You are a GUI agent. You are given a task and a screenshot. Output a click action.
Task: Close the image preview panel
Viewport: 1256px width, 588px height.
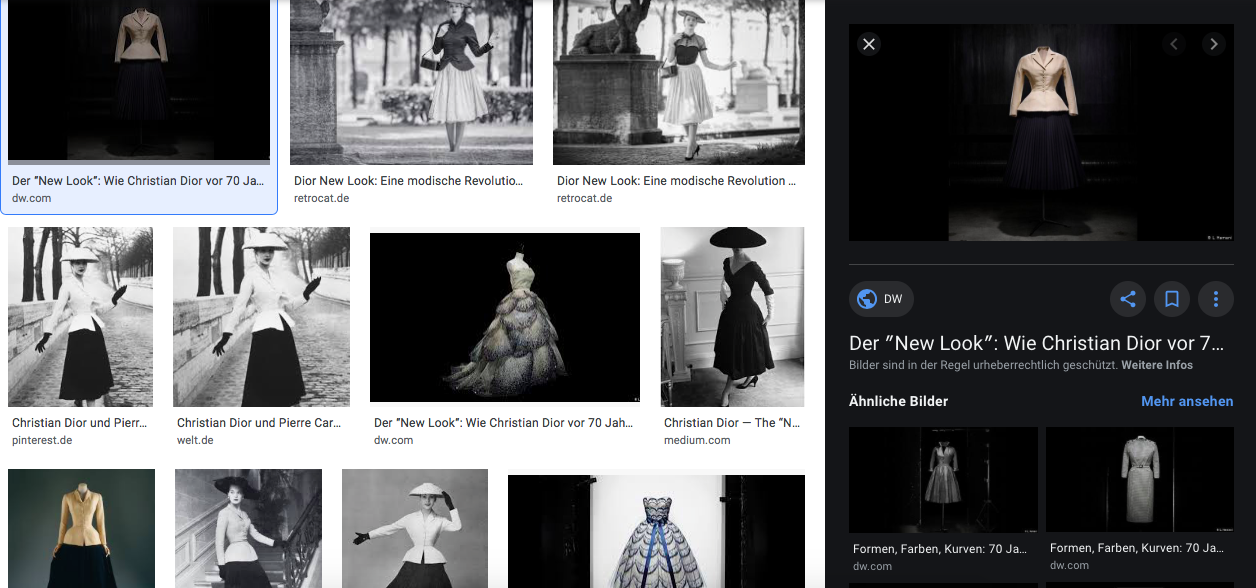point(869,44)
